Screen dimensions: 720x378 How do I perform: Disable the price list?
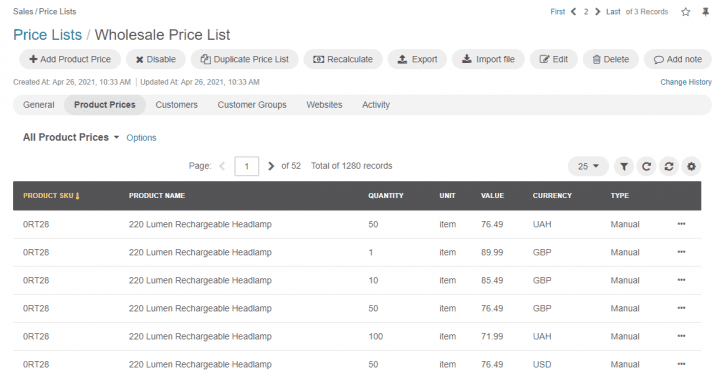(156, 59)
